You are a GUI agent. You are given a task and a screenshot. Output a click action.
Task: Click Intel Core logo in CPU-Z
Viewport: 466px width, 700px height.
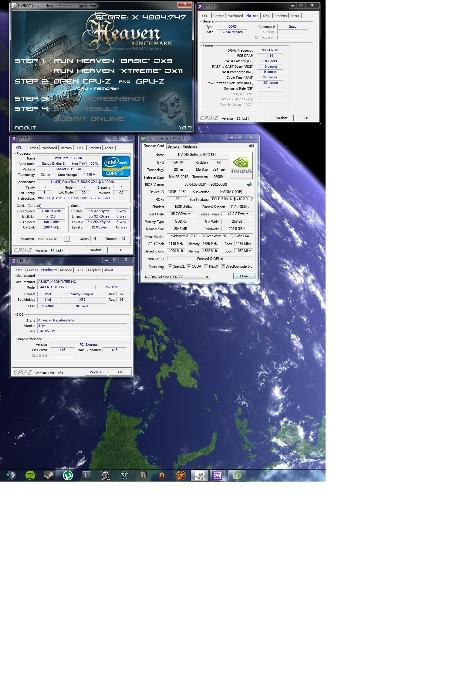pos(116,166)
